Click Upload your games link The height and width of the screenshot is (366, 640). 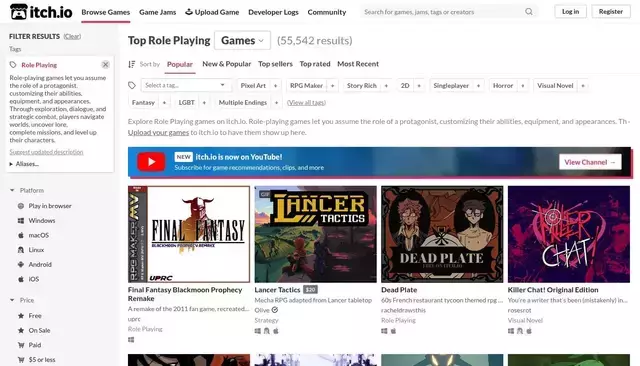pos(158,132)
